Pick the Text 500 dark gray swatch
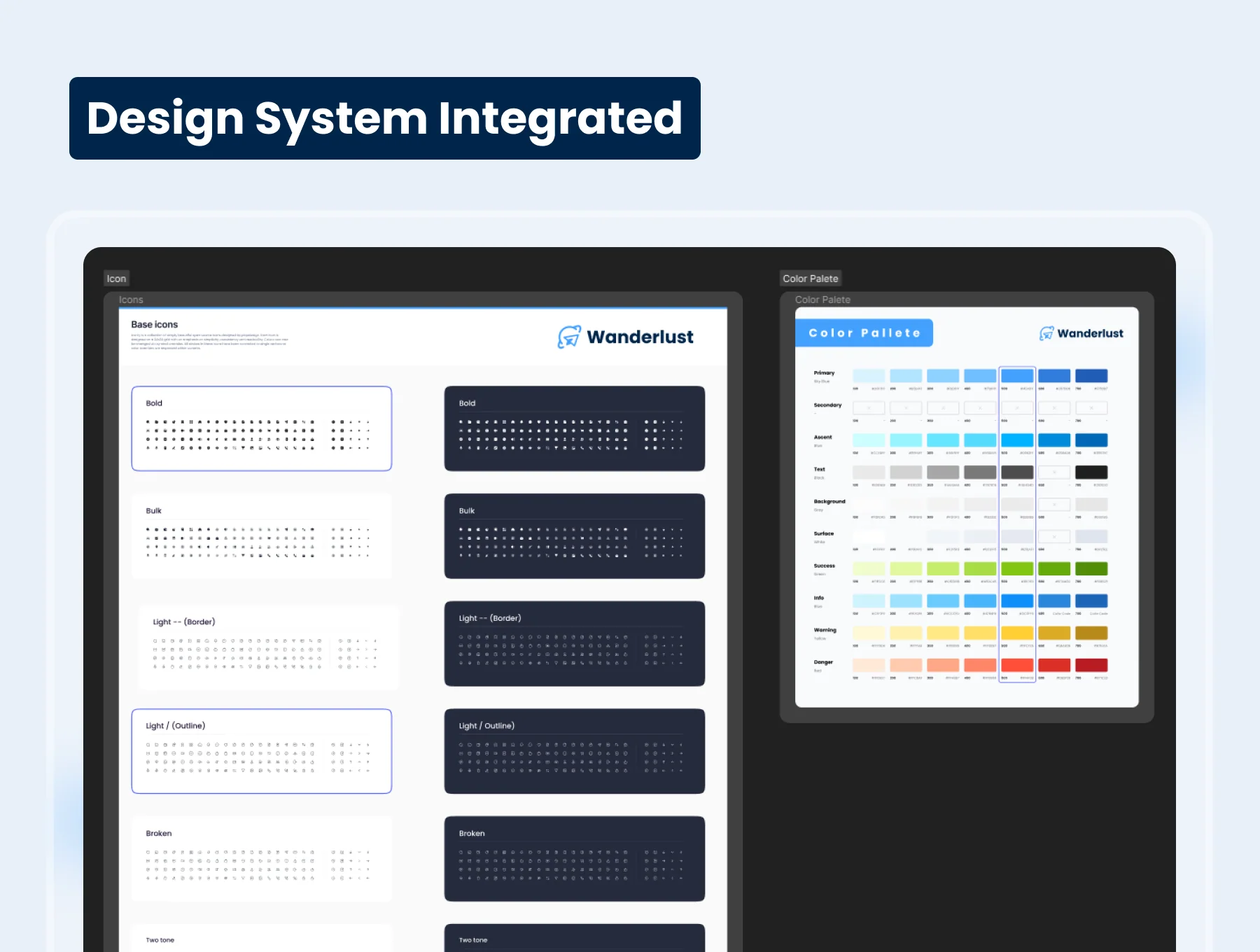The width and height of the screenshot is (1260, 952). pyautogui.click(x=1017, y=472)
